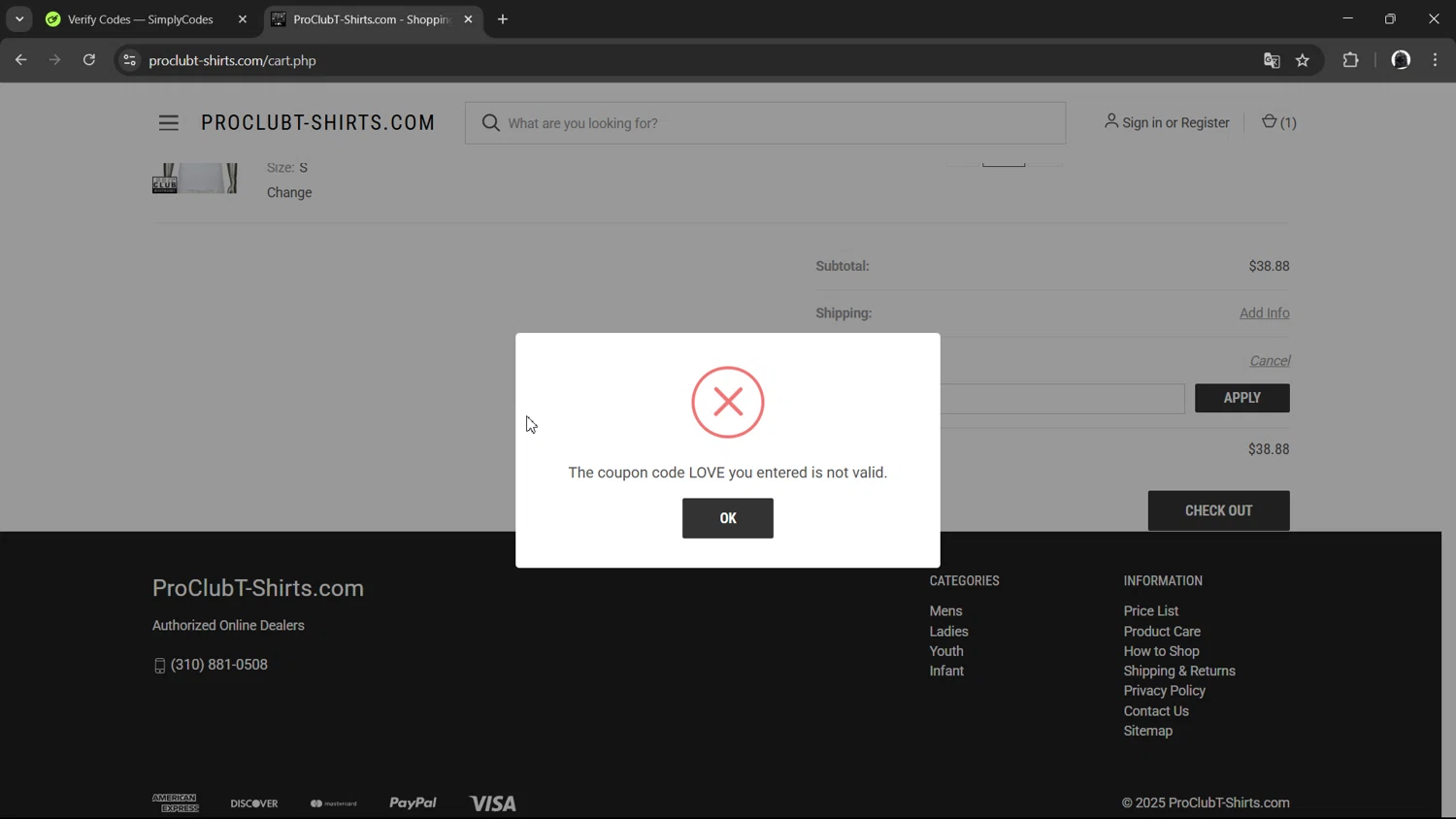Click the Discover payment logo
1456x819 pixels.
pyautogui.click(x=254, y=803)
